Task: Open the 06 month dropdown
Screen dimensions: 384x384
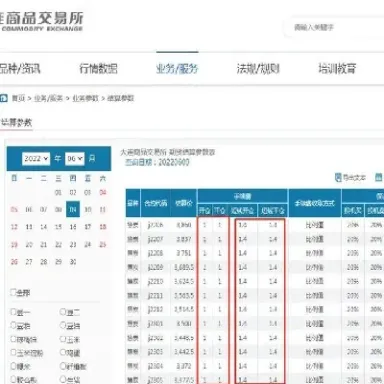Action: coord(75,159)
